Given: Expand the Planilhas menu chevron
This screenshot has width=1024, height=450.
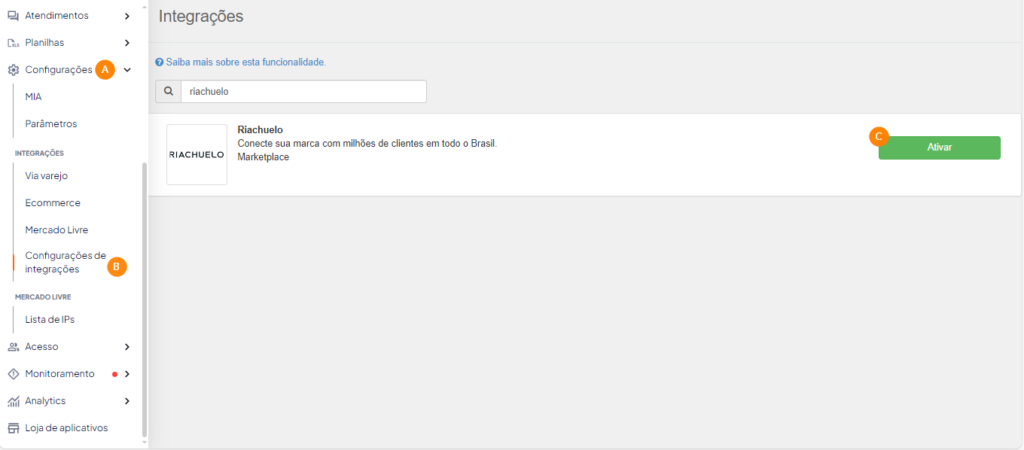Looking at the screenshot, I should (x=127, y=43).
